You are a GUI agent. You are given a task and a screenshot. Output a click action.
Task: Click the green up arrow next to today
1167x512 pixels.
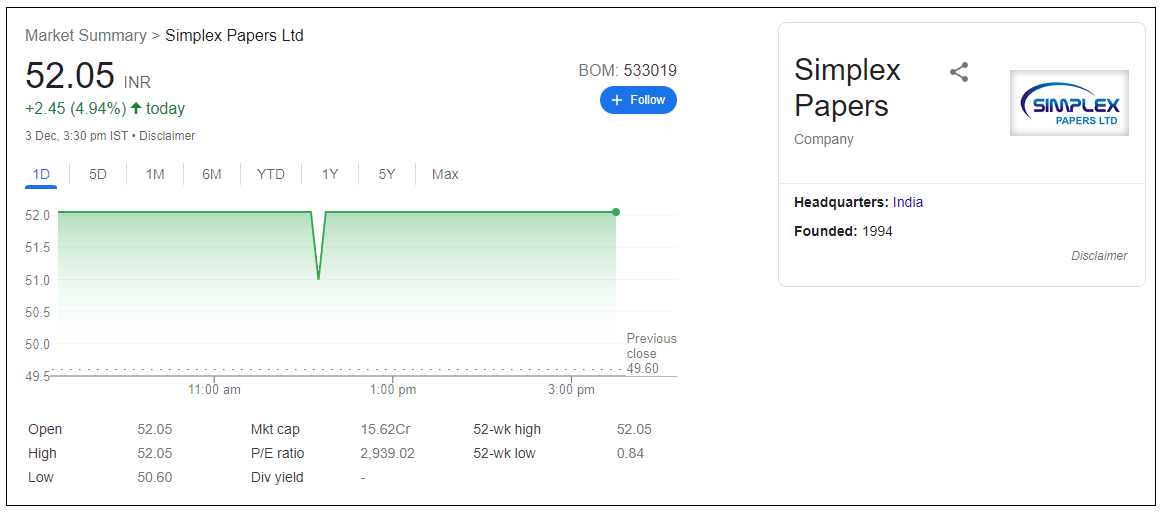coord(136,108)
